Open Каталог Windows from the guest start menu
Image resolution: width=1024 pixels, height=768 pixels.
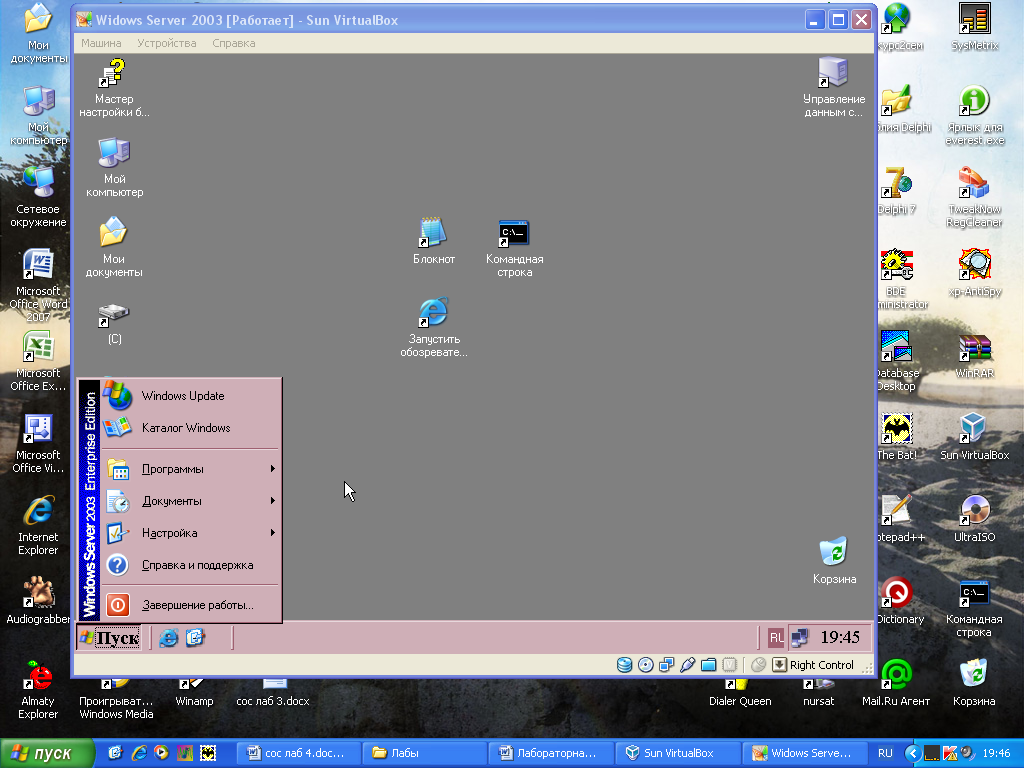coord(192,428)
